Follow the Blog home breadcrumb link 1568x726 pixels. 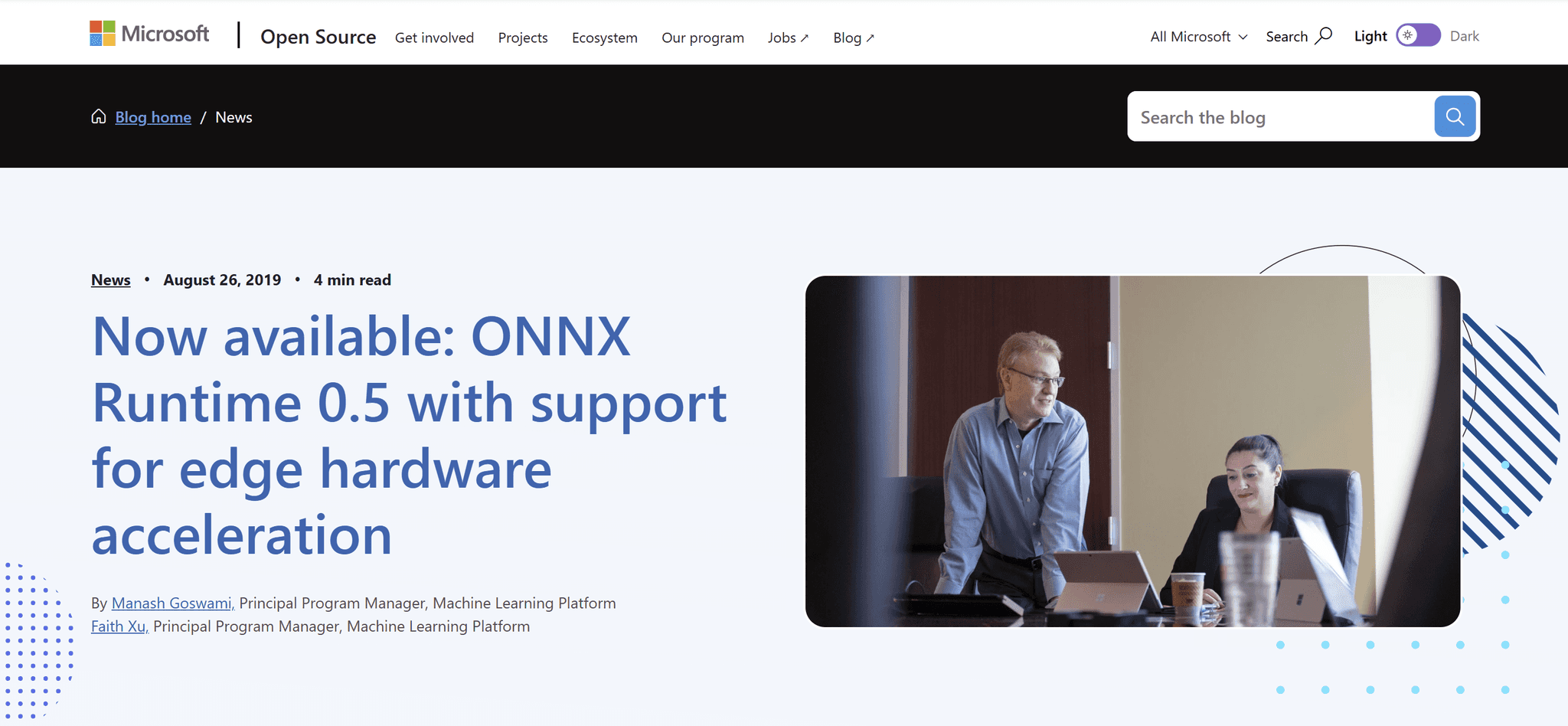tap(153, 117)
